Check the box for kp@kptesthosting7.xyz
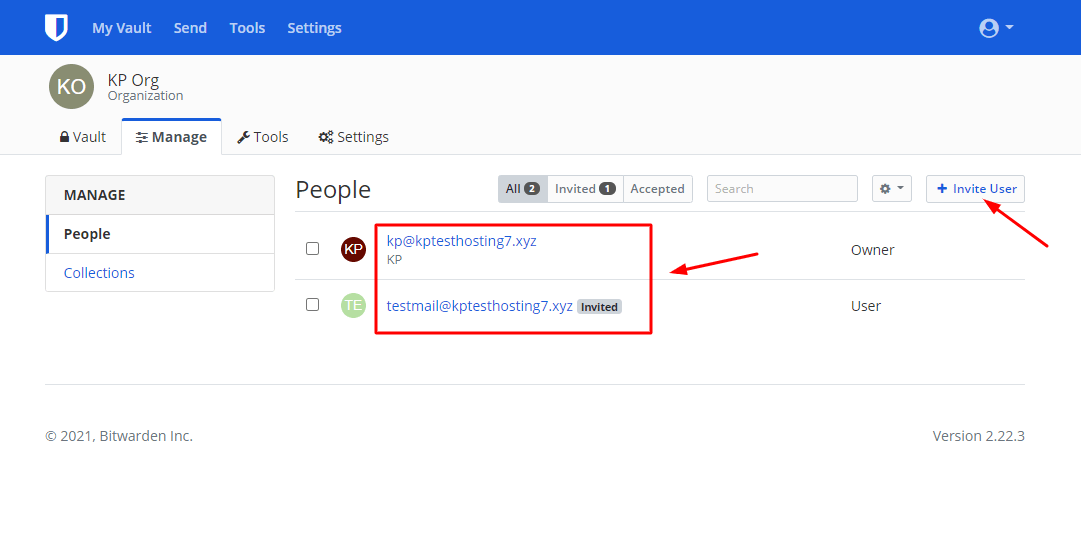The width and height of the screenshot is (1081, 556). [312, 248]
